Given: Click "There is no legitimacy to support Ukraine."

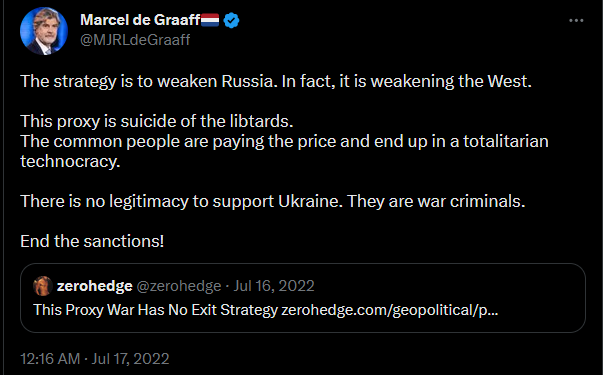Looking at the screenshot, I should pyautogui.click(x=181, y=201).
